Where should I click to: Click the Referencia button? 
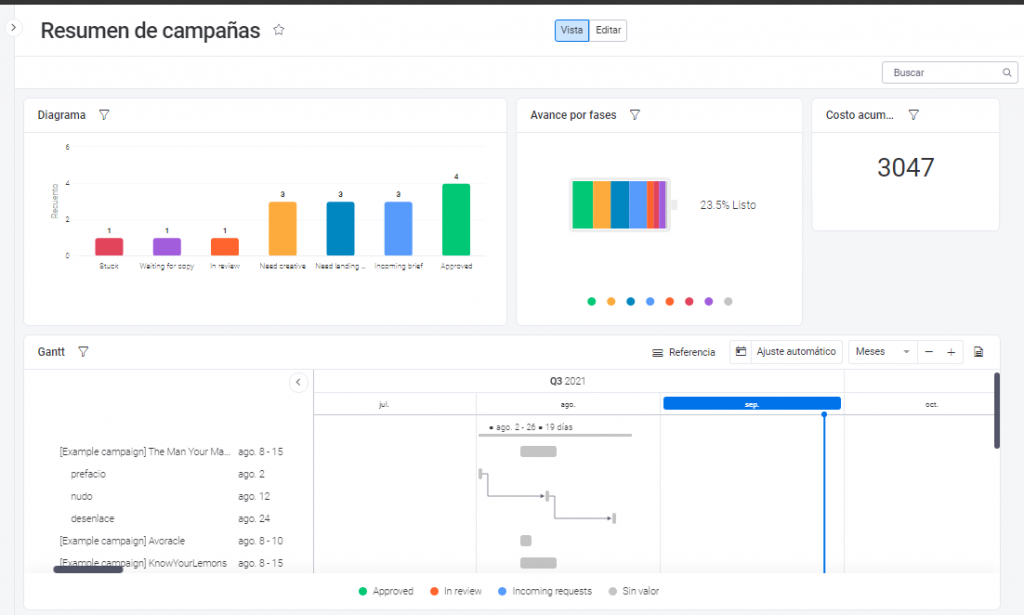[x=683, y=352]
